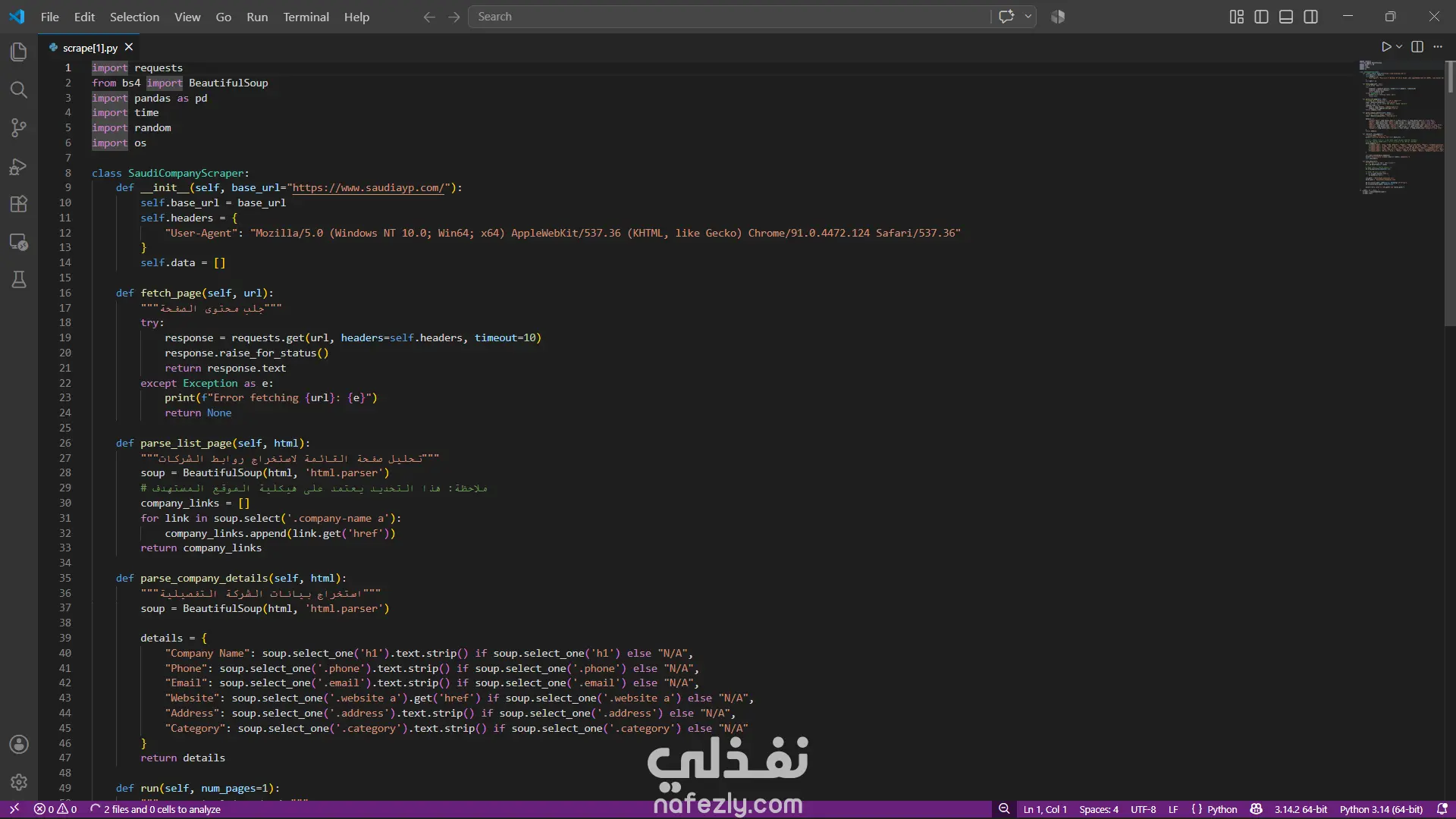
Task: Select the scrape[1].py editor tab
Action: (x=90, y=48)
